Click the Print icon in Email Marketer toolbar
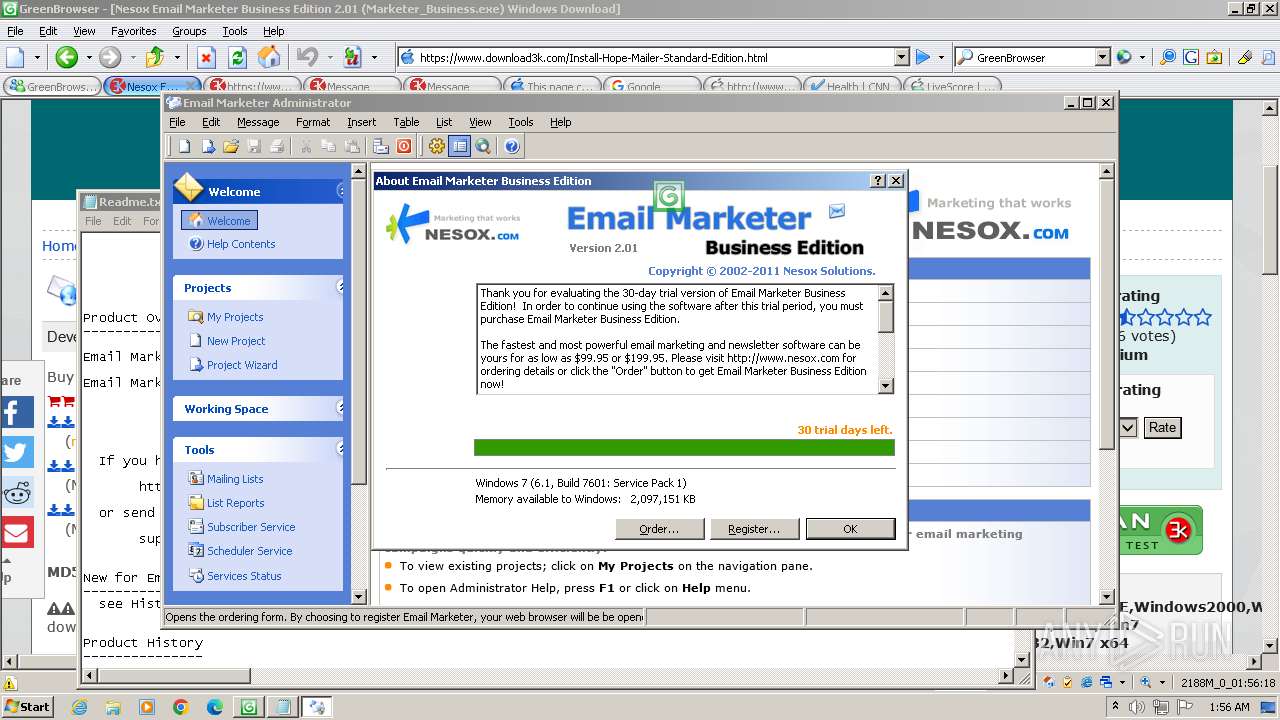 (x=277, y=146)
